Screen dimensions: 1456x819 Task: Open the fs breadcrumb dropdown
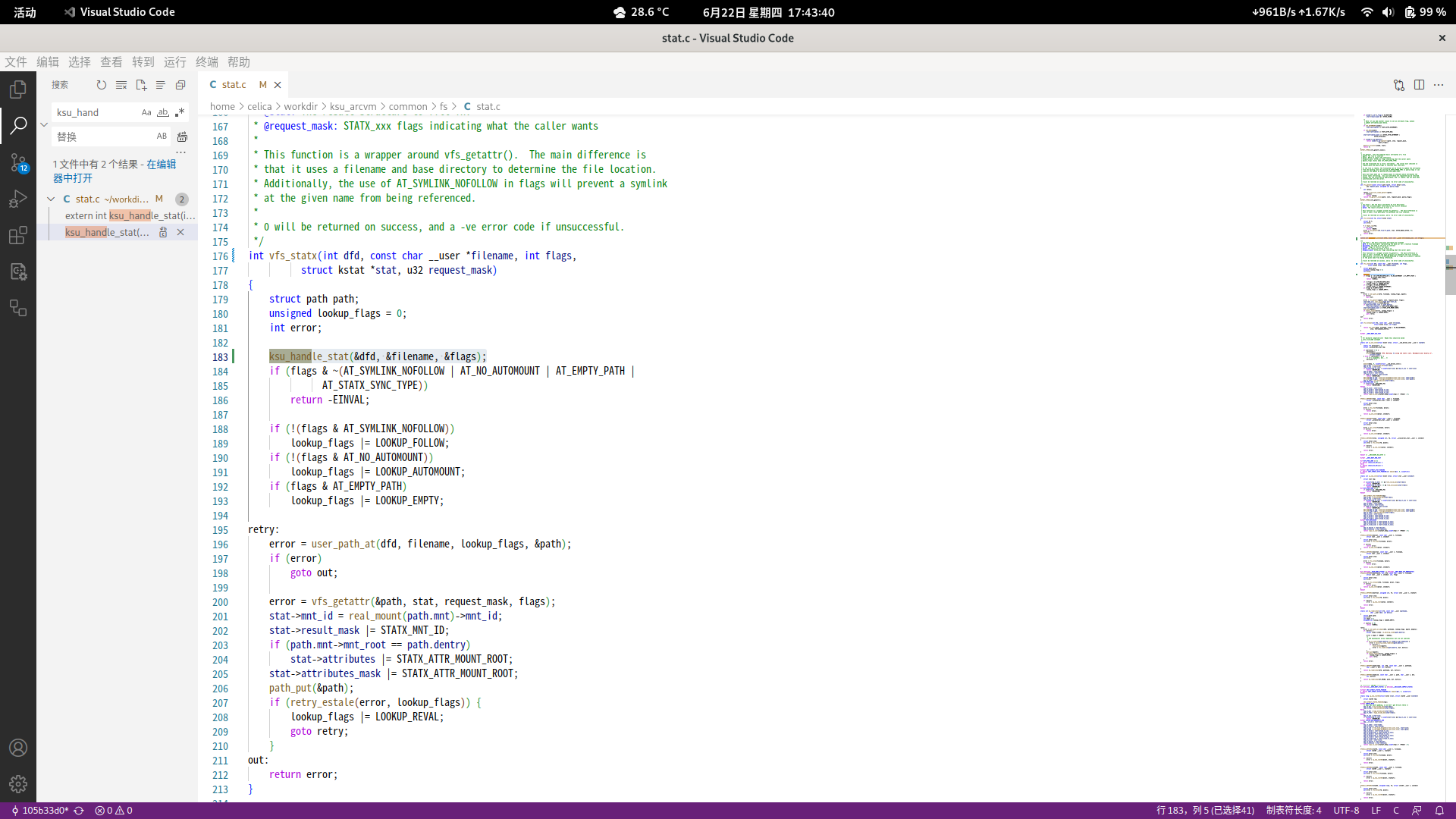(444, 106)
